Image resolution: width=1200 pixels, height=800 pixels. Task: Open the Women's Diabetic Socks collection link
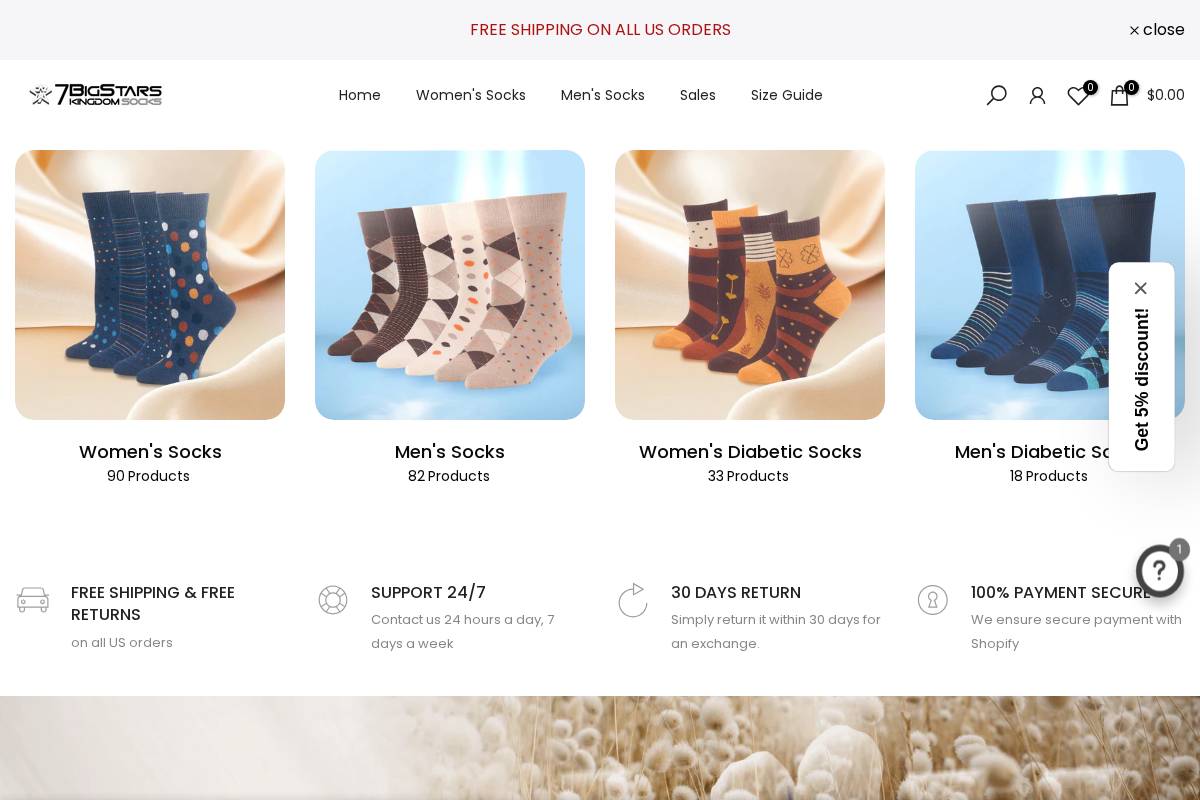click(x=750, y=452)
